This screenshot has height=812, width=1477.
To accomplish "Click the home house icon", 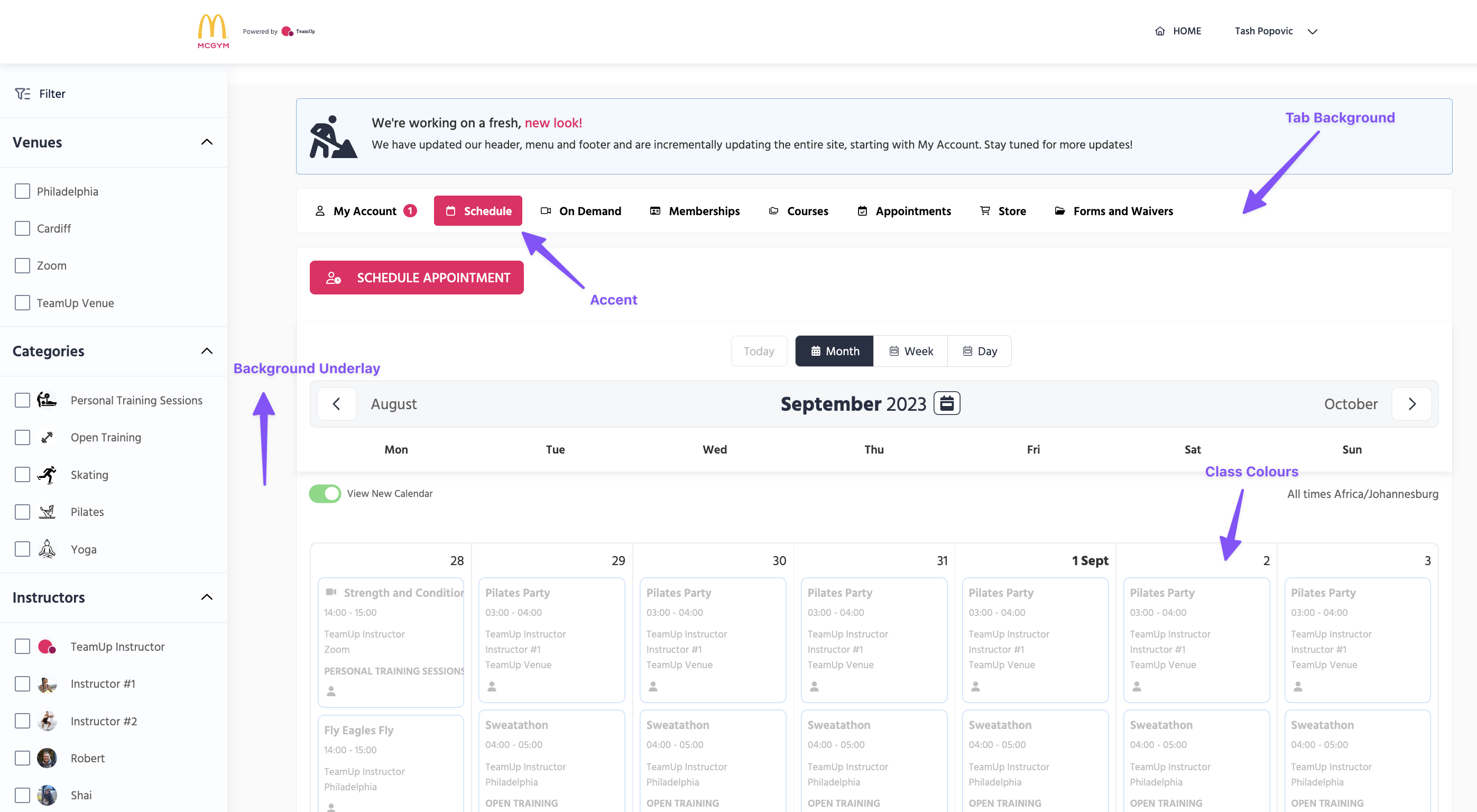I will (x=1159, y=32).
